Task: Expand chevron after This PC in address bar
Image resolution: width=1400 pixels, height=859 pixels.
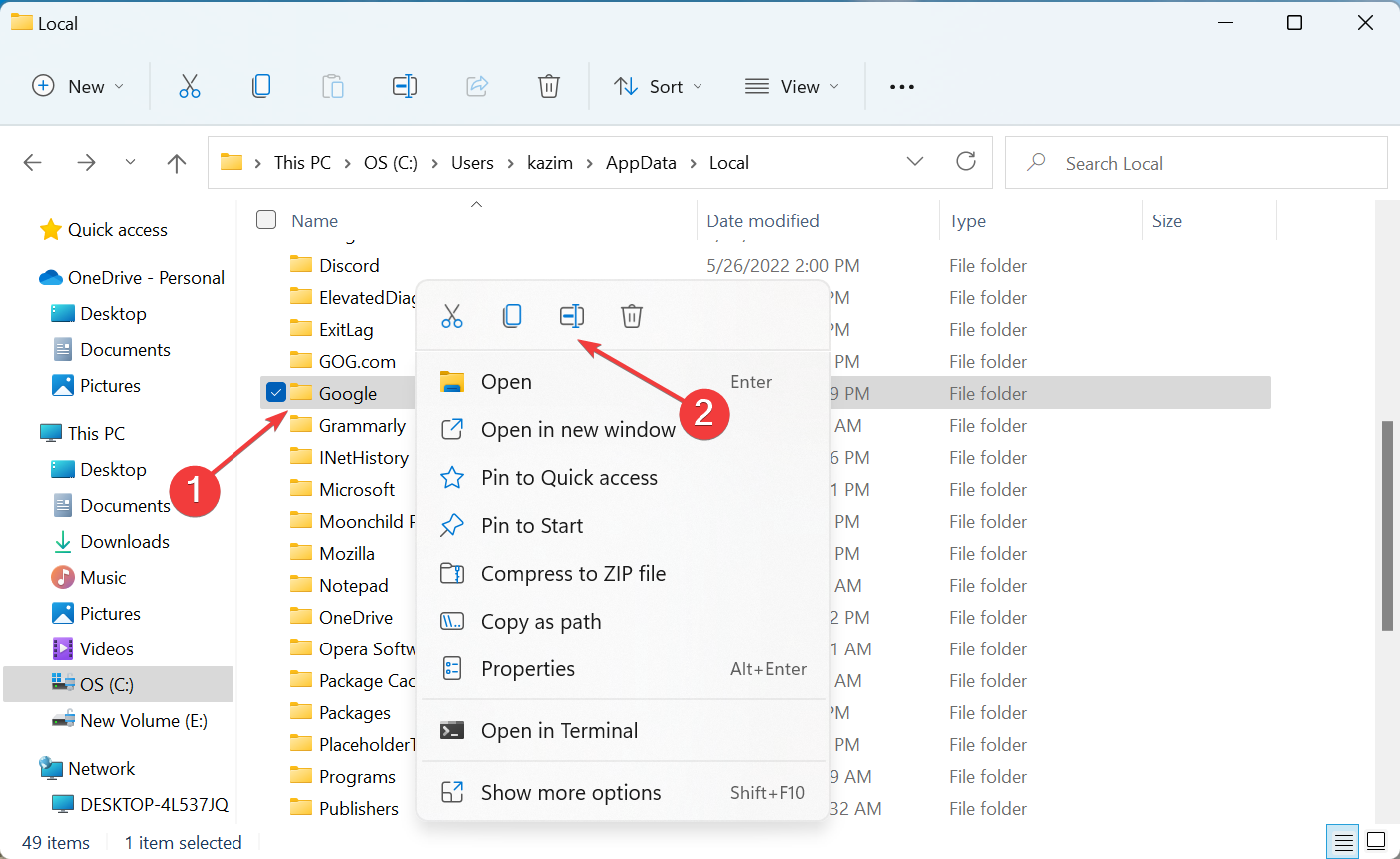Action: click(x=348, y=163)
